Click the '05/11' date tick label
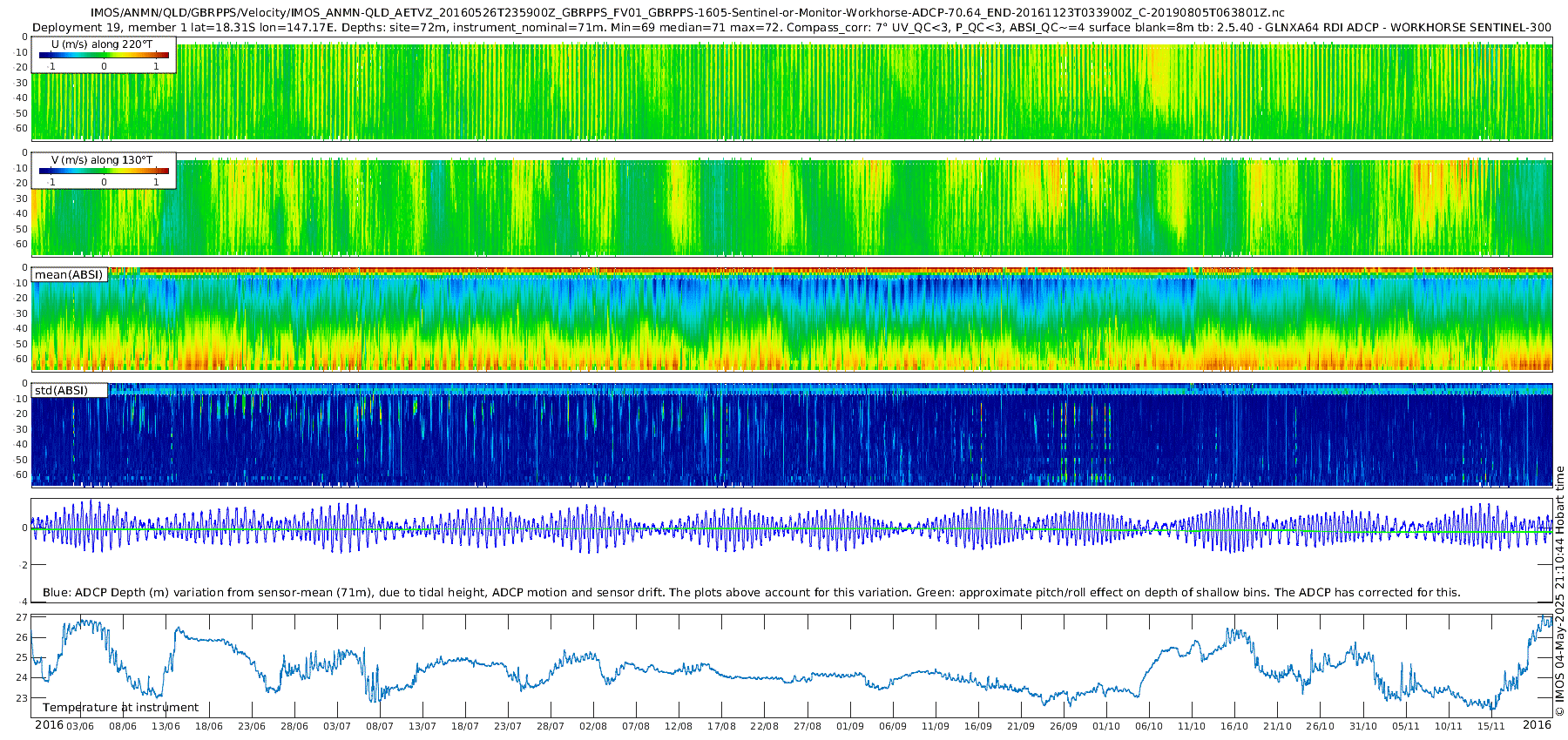This screenshot has width=1568, height=740. click(1406, 726)
